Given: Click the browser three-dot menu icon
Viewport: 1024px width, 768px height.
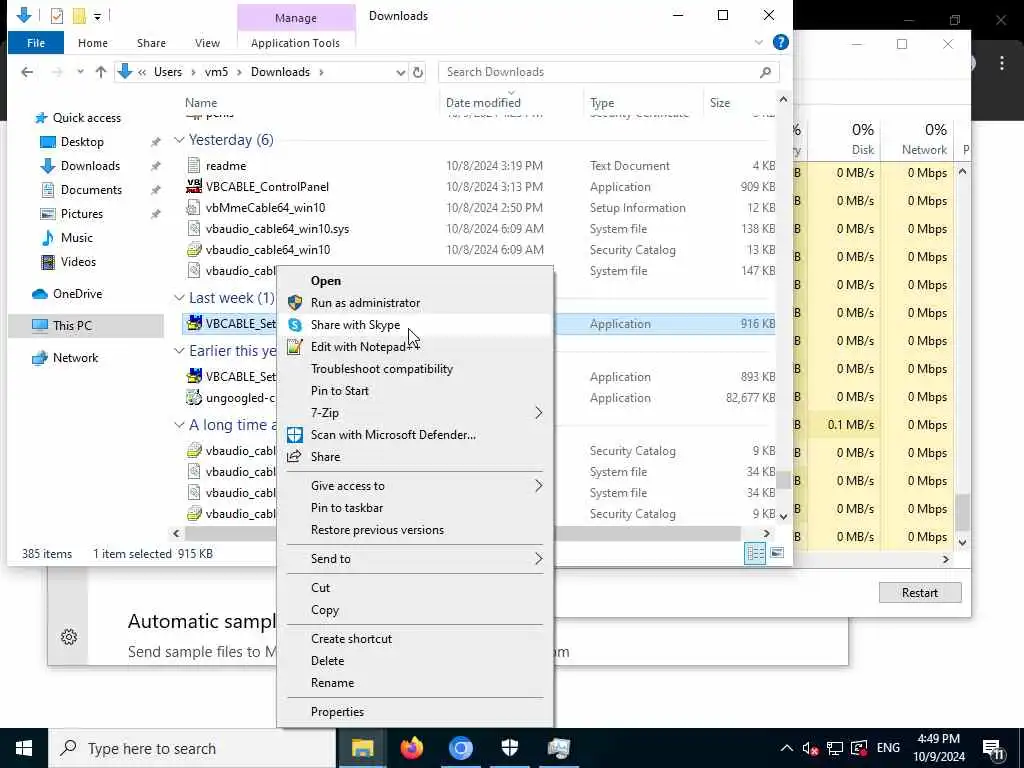Looking at the screenshot, I should (1002, 63).
